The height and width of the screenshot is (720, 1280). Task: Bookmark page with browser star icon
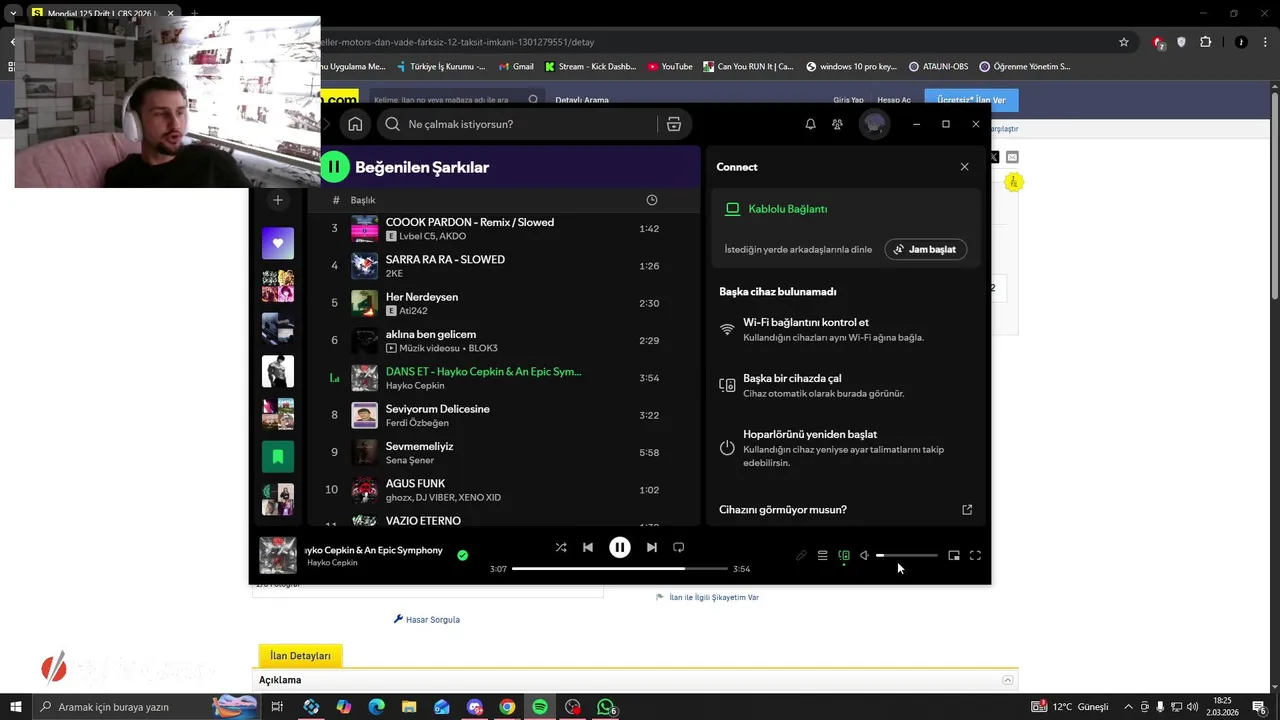(x=1124, y=42)
